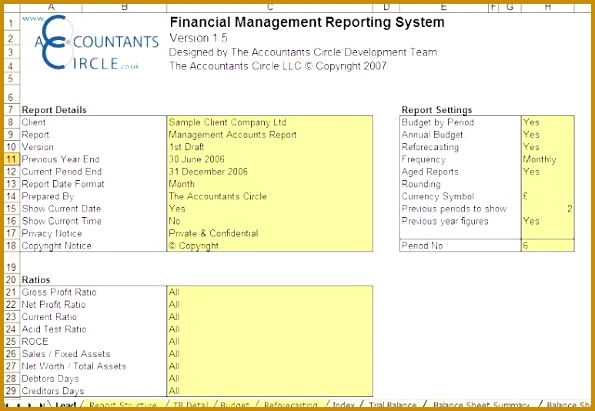This screenshot has height=411, width=595.
Task: Select Prepared By value 'The Accountants Circle'
Action: point(270,196)
